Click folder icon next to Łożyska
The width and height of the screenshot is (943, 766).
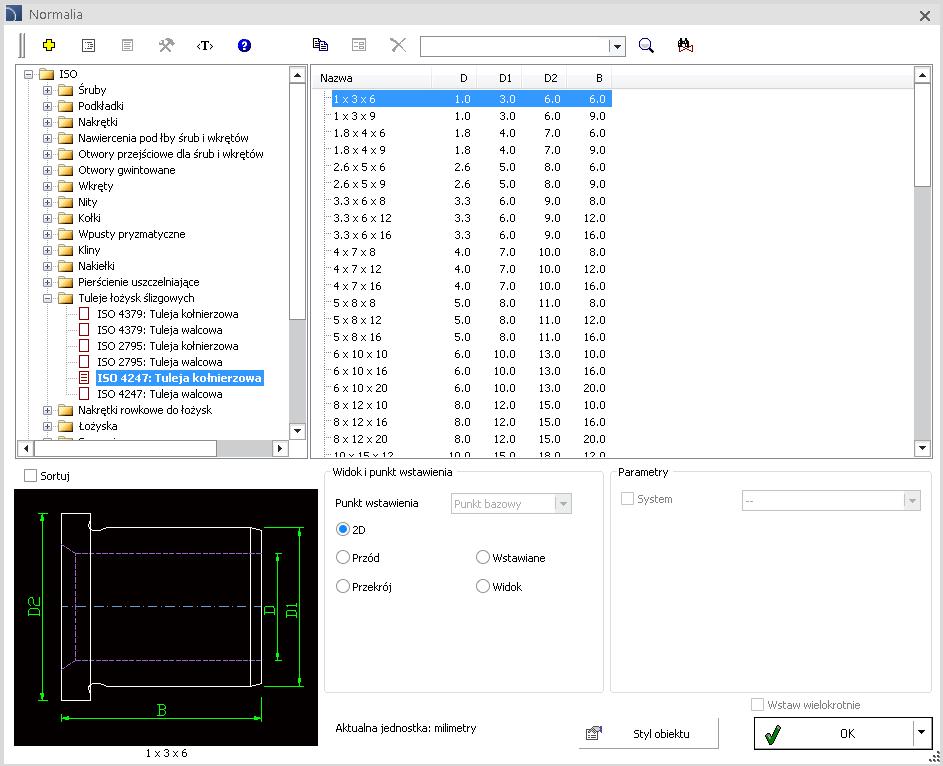(x=66, y=426)
